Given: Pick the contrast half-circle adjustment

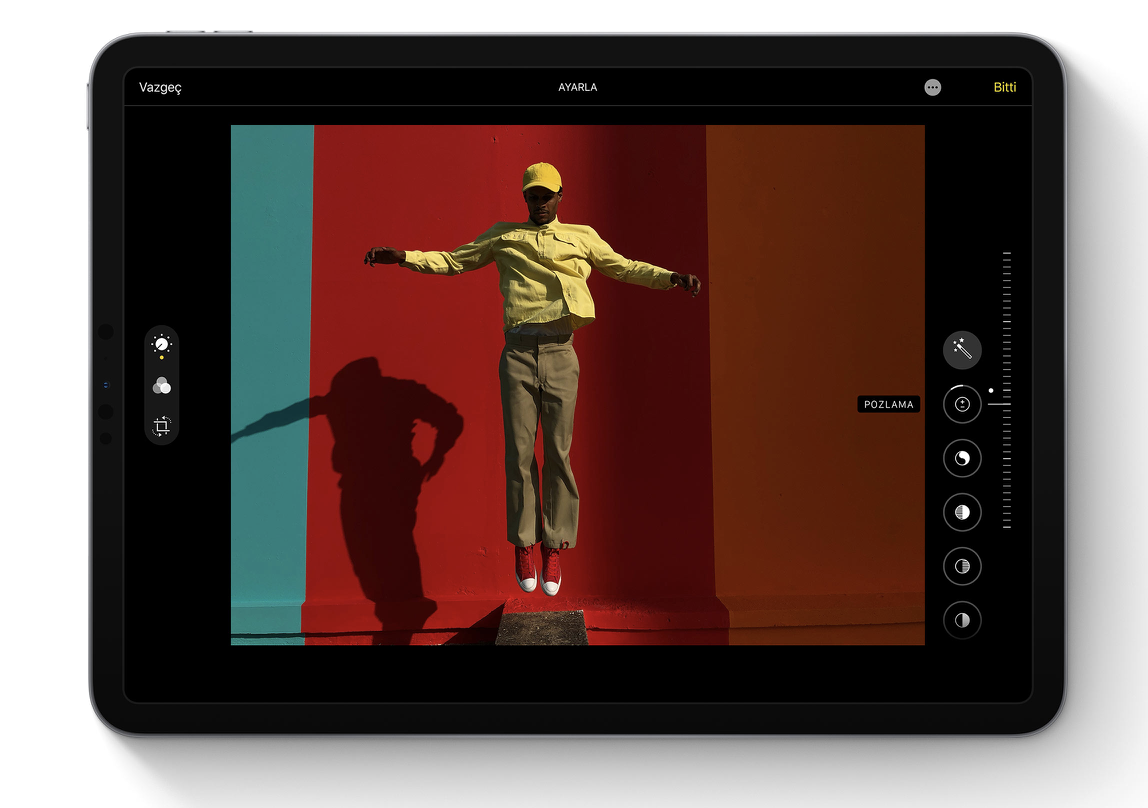Looking at the screenshot, I should tap(962, 620).
